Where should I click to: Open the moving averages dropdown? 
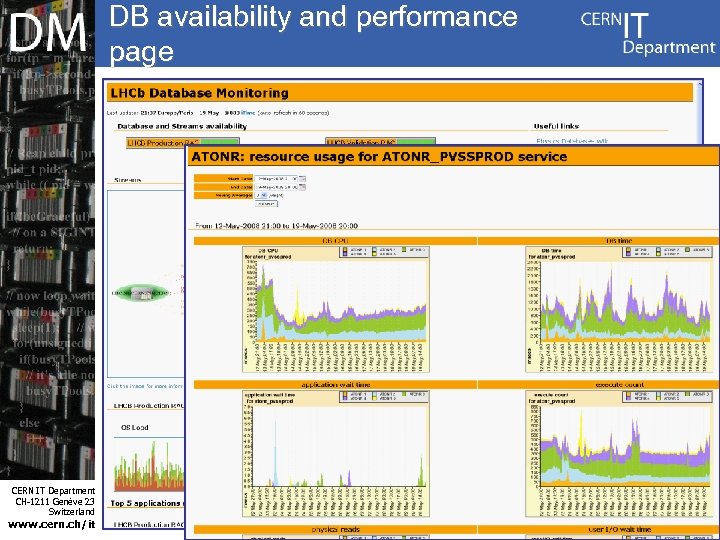(x=261, y=195)
